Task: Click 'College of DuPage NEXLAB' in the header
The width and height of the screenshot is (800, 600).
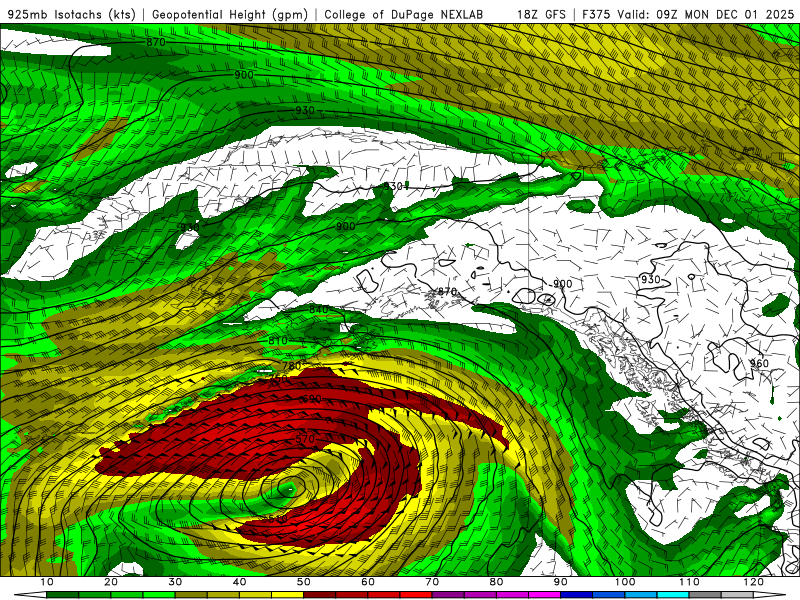Action: point(404,14)
